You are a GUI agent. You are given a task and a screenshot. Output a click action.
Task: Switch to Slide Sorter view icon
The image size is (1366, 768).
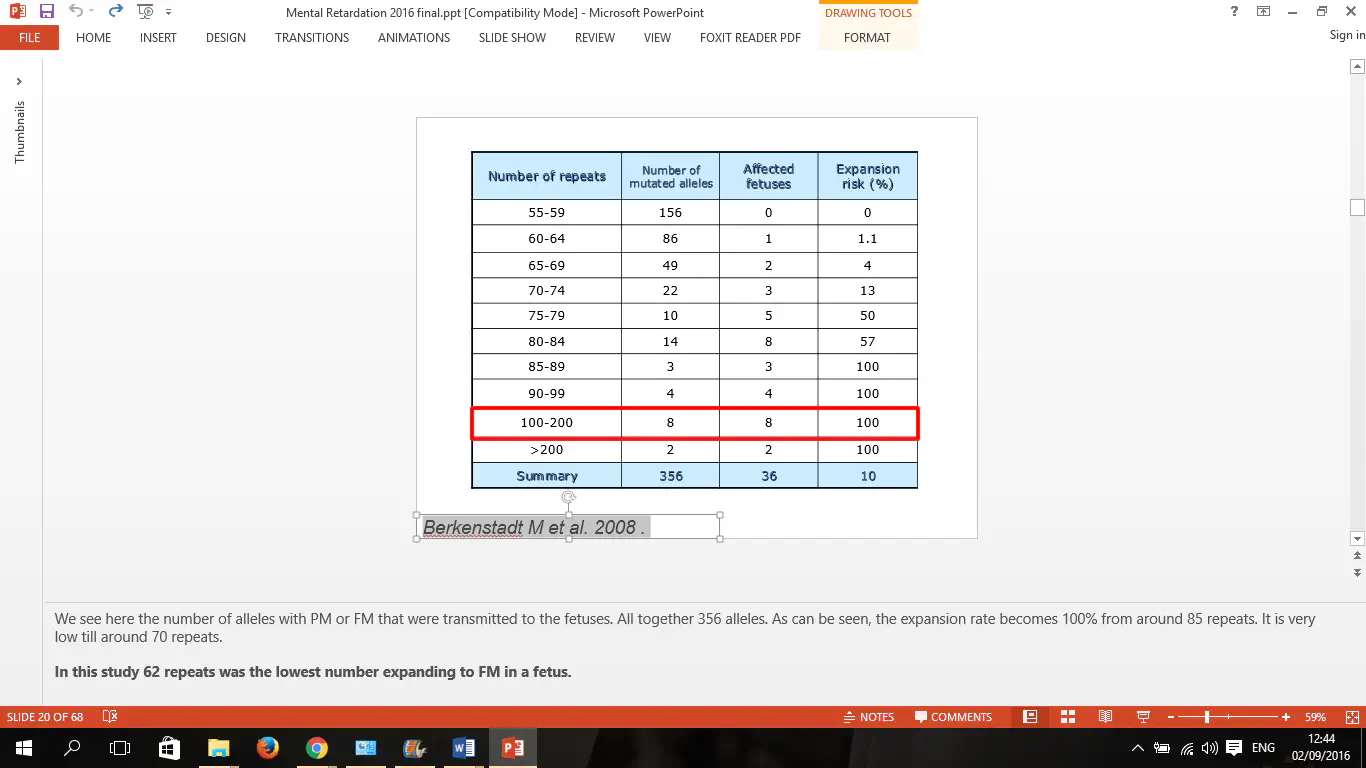click(1067, 717)
